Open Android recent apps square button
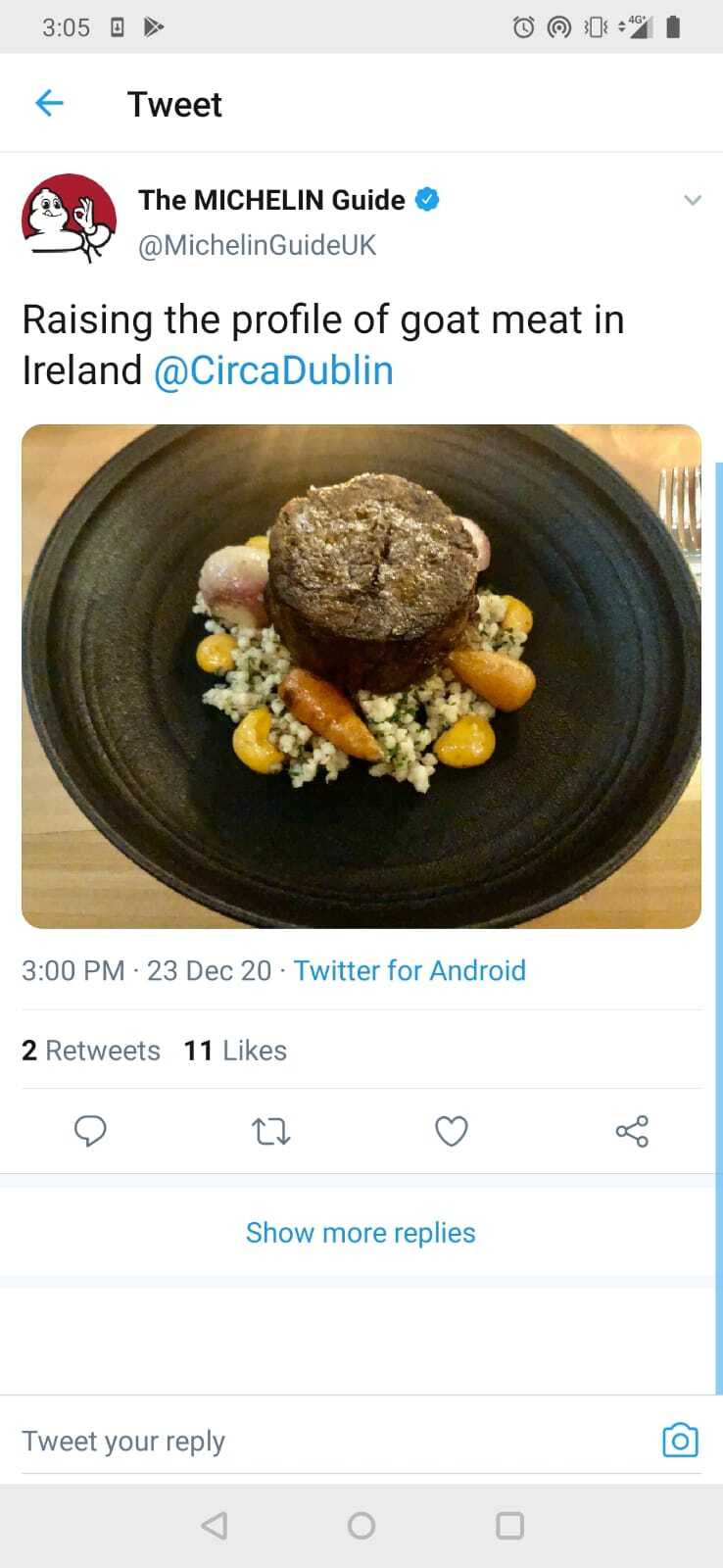 coord(509,1526)
